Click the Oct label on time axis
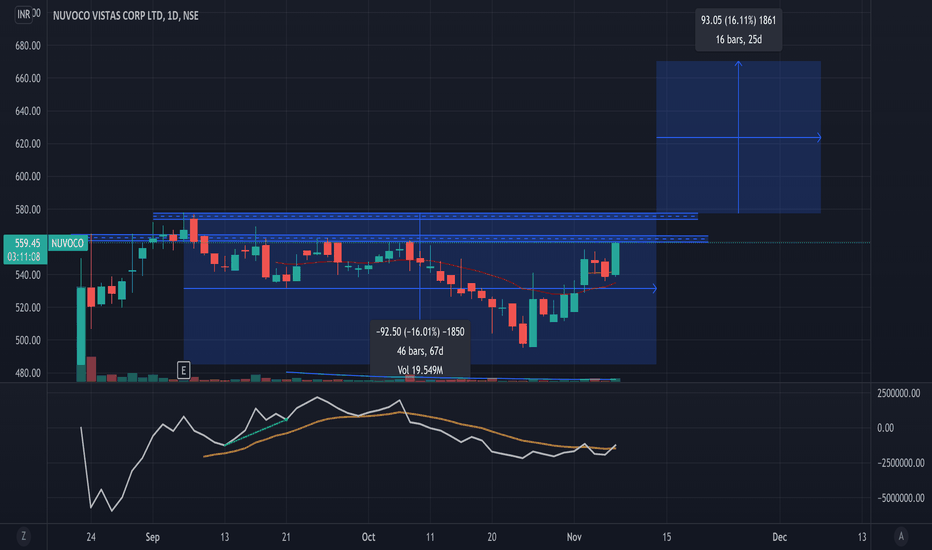 click(369, 537)
